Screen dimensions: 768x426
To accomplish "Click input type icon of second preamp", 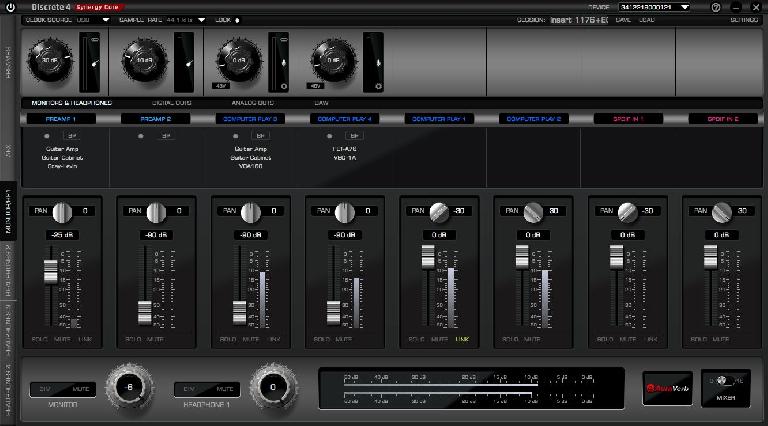I will [189, 63].
